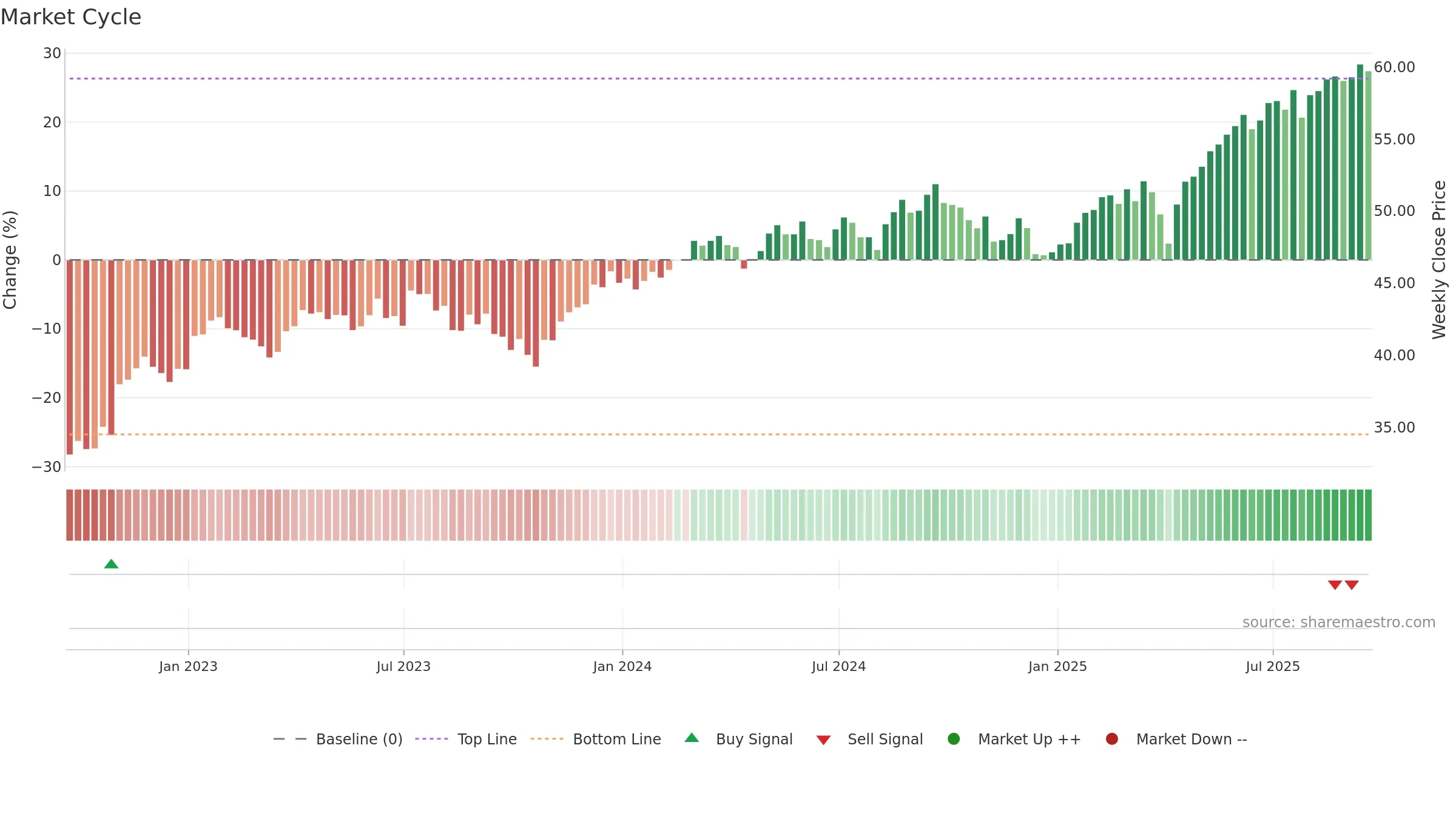The image size is (1456, 819).
Task: Click the orange dotted Bottom Line legend swatch
Action: pos(547,739)
